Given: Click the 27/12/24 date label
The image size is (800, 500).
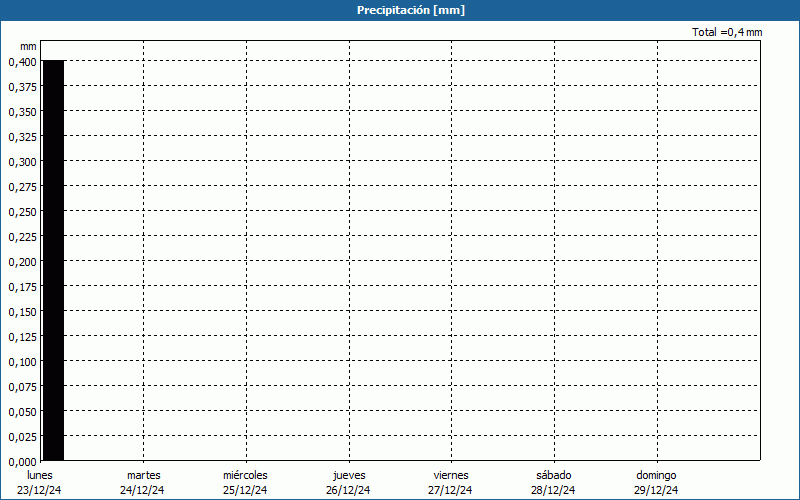Looking at the screenshot, I should click(x=451, y=490).
